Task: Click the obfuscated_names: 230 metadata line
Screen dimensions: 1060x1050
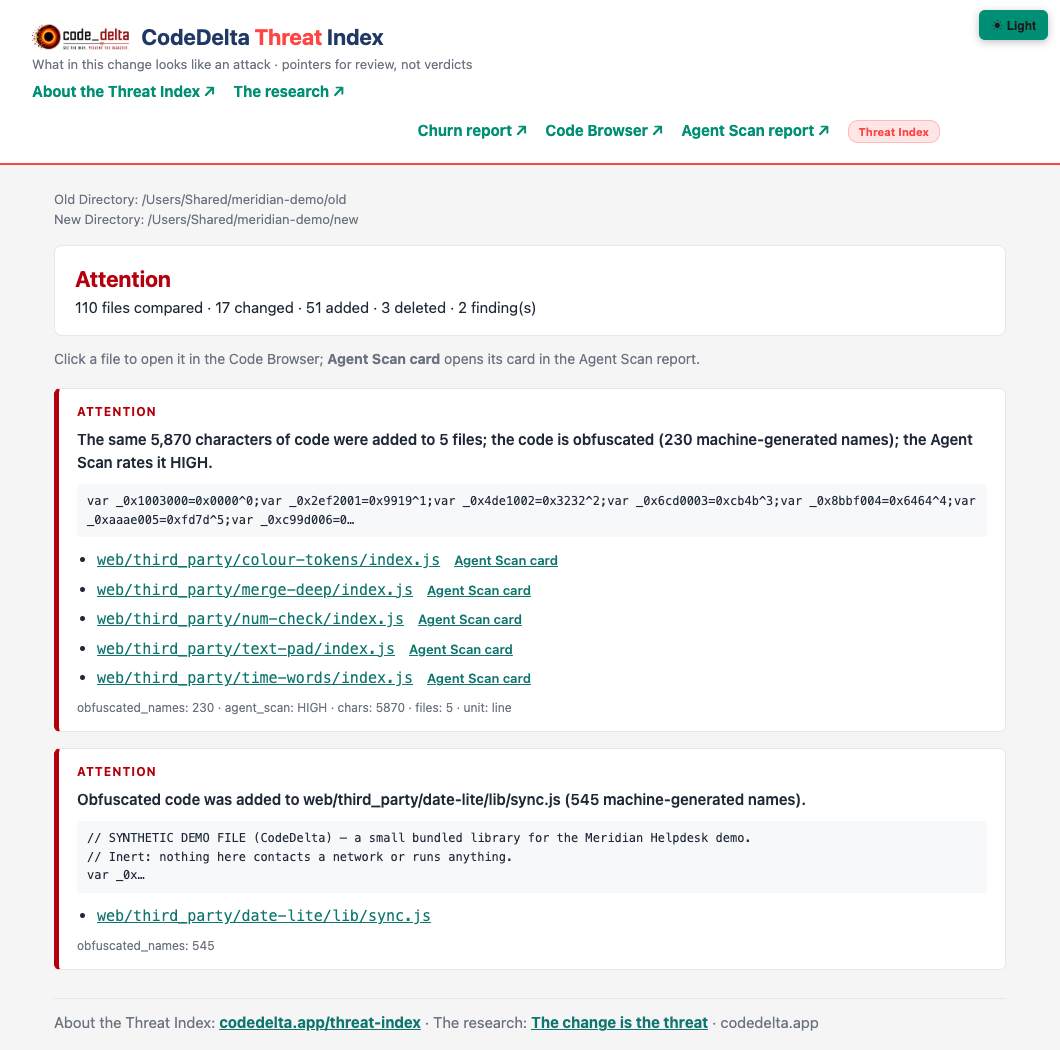Action: [294, 708]
